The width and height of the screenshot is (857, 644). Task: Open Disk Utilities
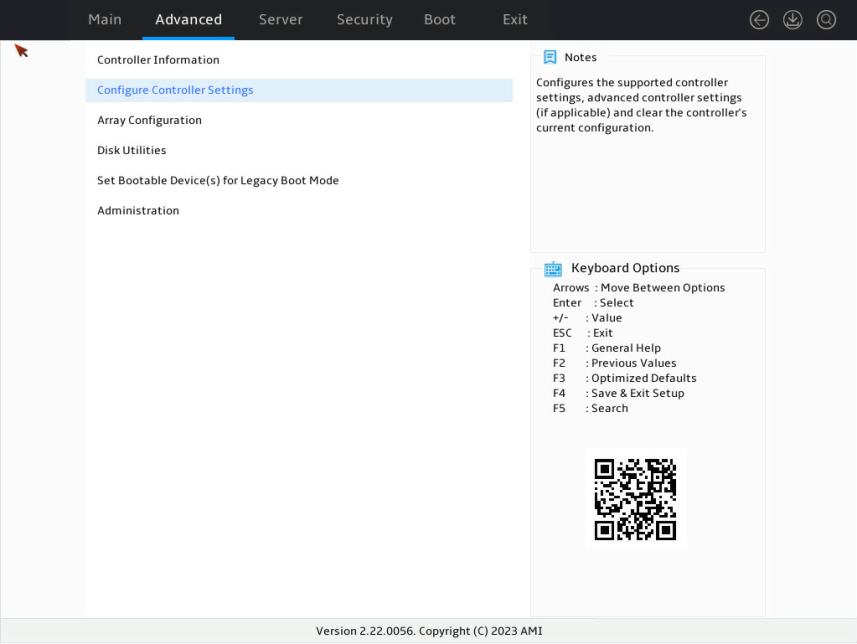(x=299, y=150)
